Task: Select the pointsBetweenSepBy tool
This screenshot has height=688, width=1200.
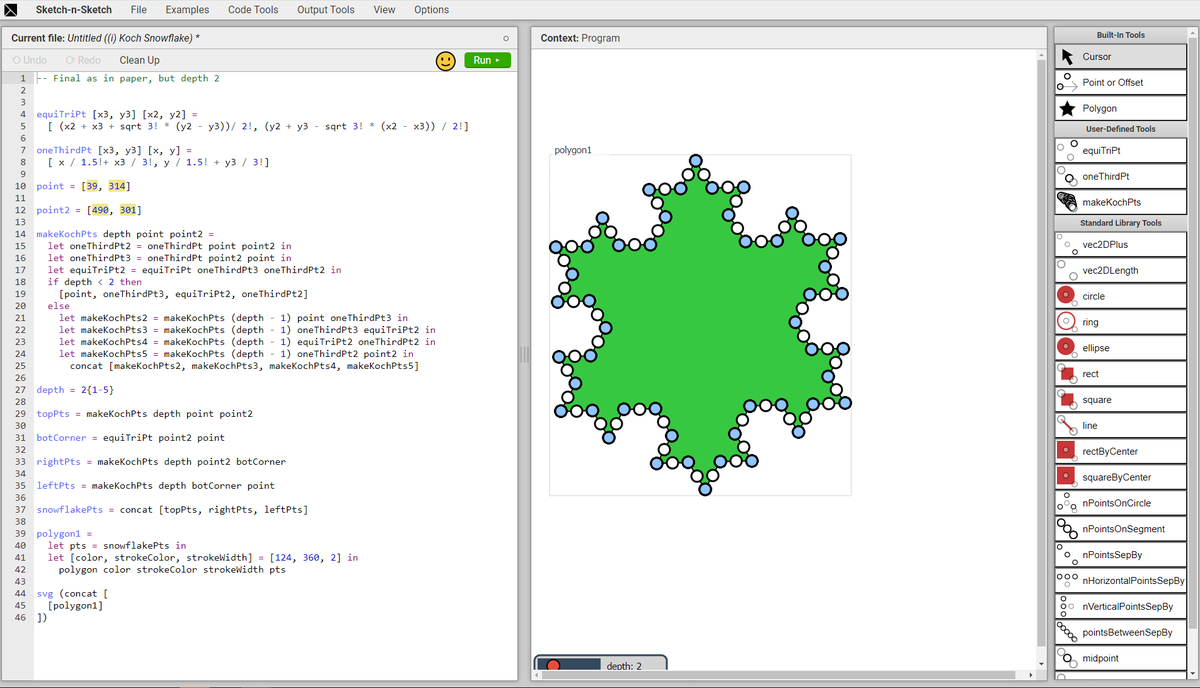Action: (1121, 633)
